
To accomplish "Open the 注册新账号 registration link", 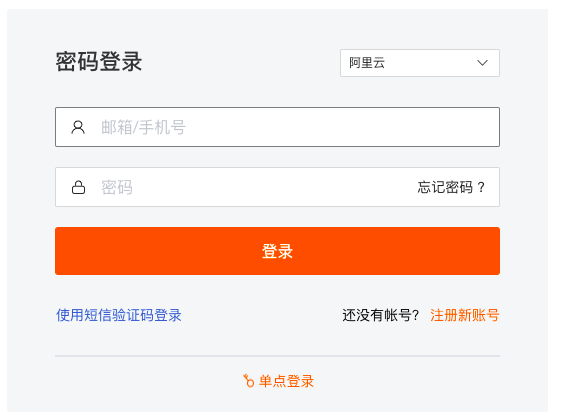I will 465,315.
